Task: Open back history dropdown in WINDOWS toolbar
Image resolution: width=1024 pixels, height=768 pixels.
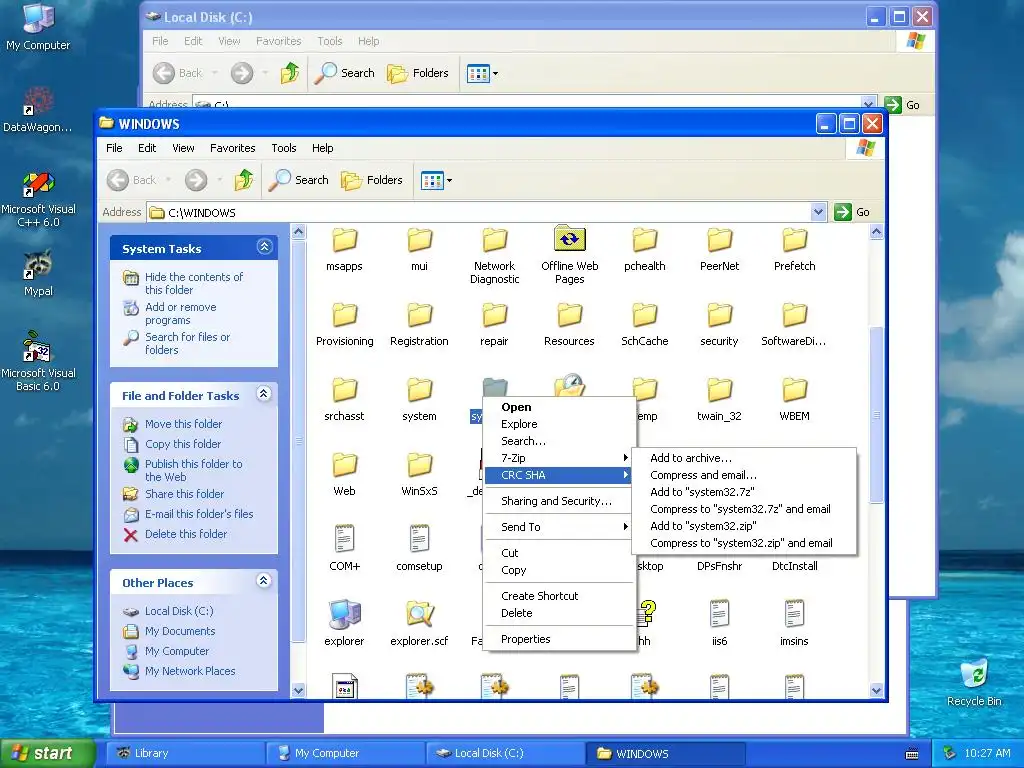Action: [x=168, y=180]
